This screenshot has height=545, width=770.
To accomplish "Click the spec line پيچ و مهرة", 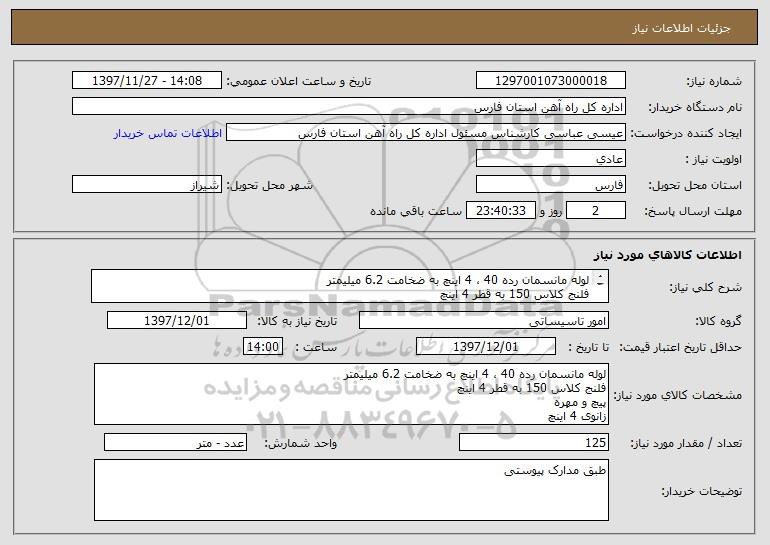I will coord(580,403).
